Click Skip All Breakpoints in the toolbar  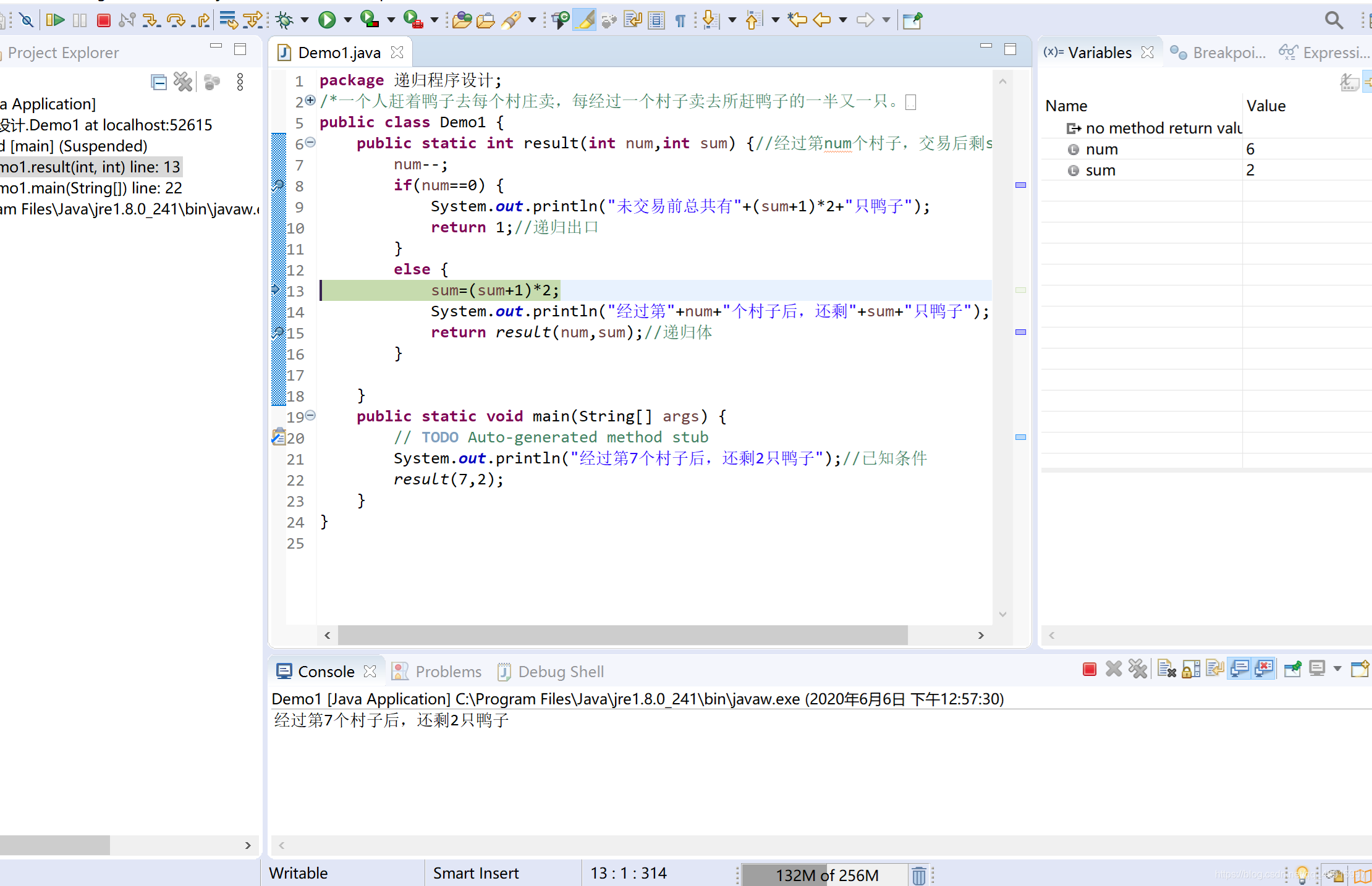(26, 20)
